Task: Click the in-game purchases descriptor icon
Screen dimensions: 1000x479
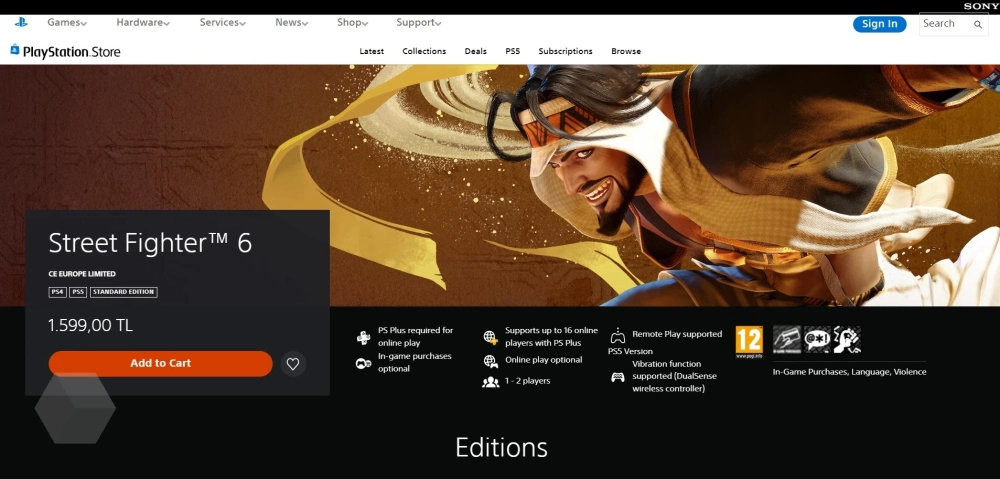Action: click(x=786, y=339)
